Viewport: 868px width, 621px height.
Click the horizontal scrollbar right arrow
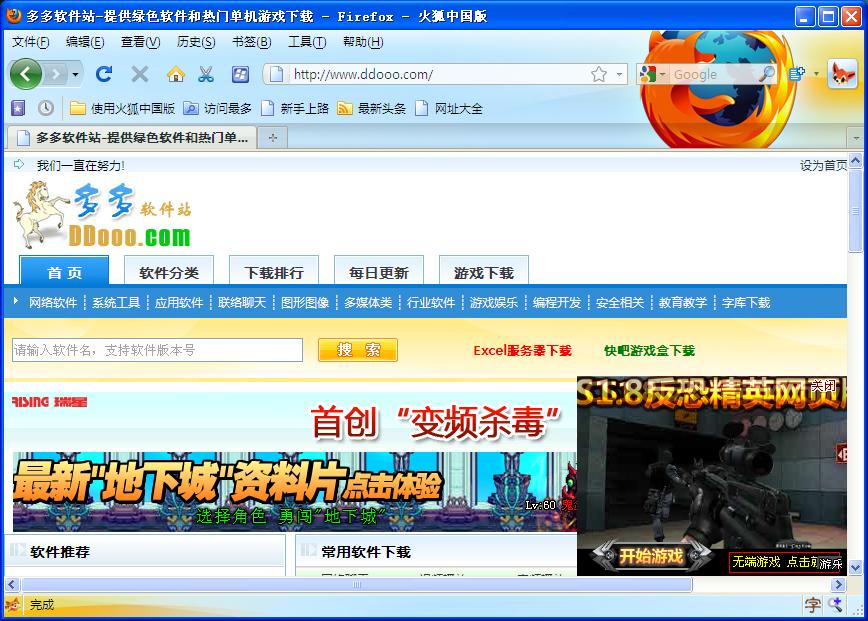[x=838, y=584]
